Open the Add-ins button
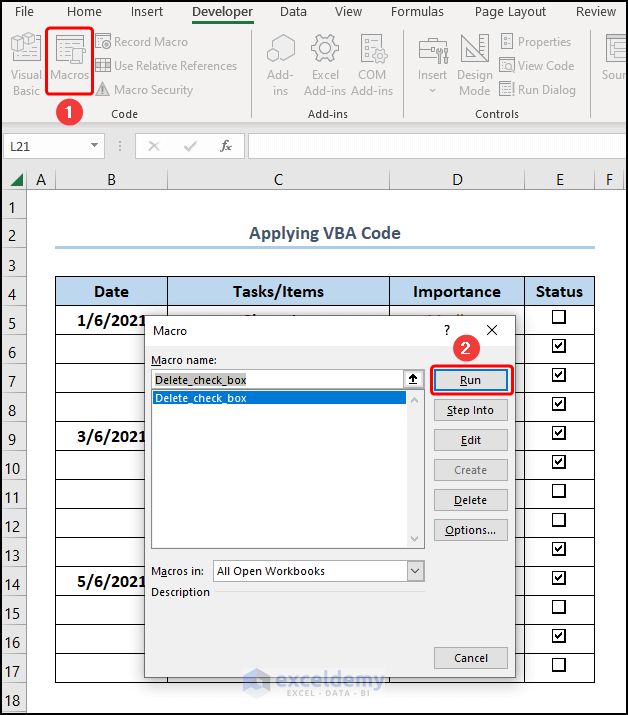Screen dimensions: 628x715 (280, 65)
